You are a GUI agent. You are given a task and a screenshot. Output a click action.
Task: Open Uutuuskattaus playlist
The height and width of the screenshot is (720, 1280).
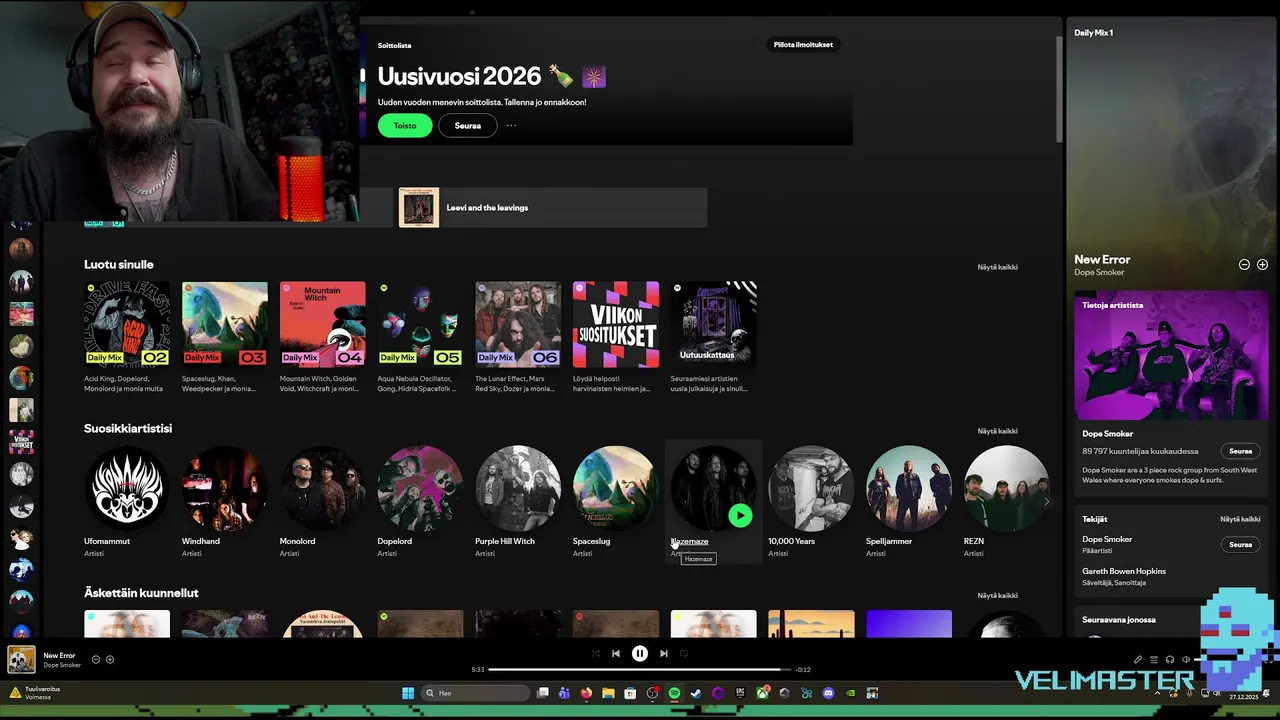(714, 324)
